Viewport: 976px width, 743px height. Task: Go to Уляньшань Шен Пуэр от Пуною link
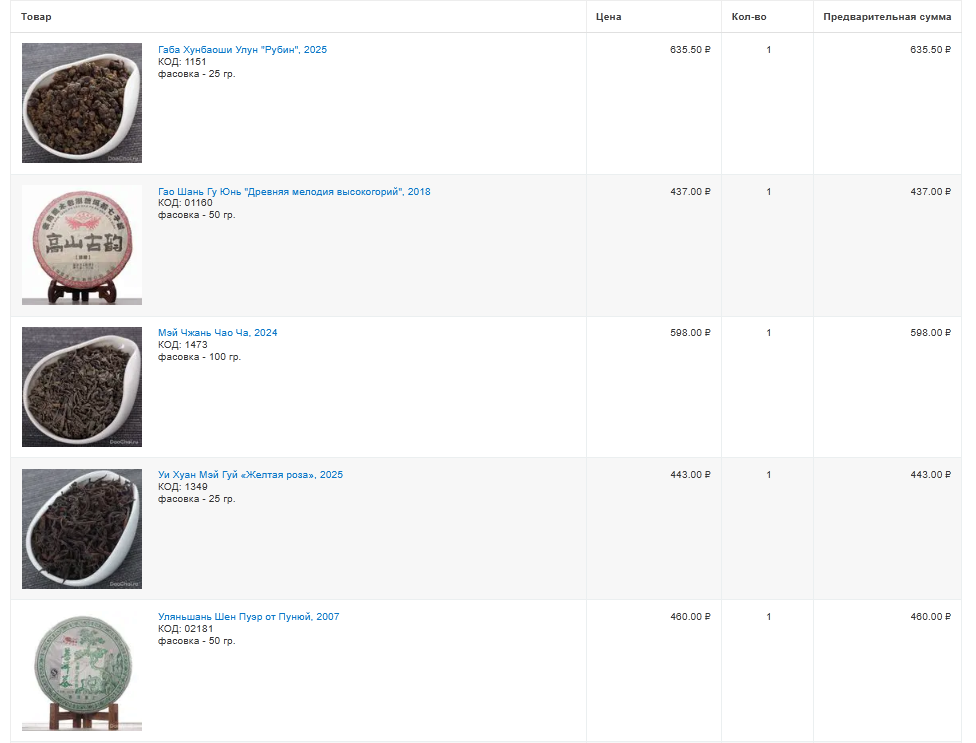[248, 617]
